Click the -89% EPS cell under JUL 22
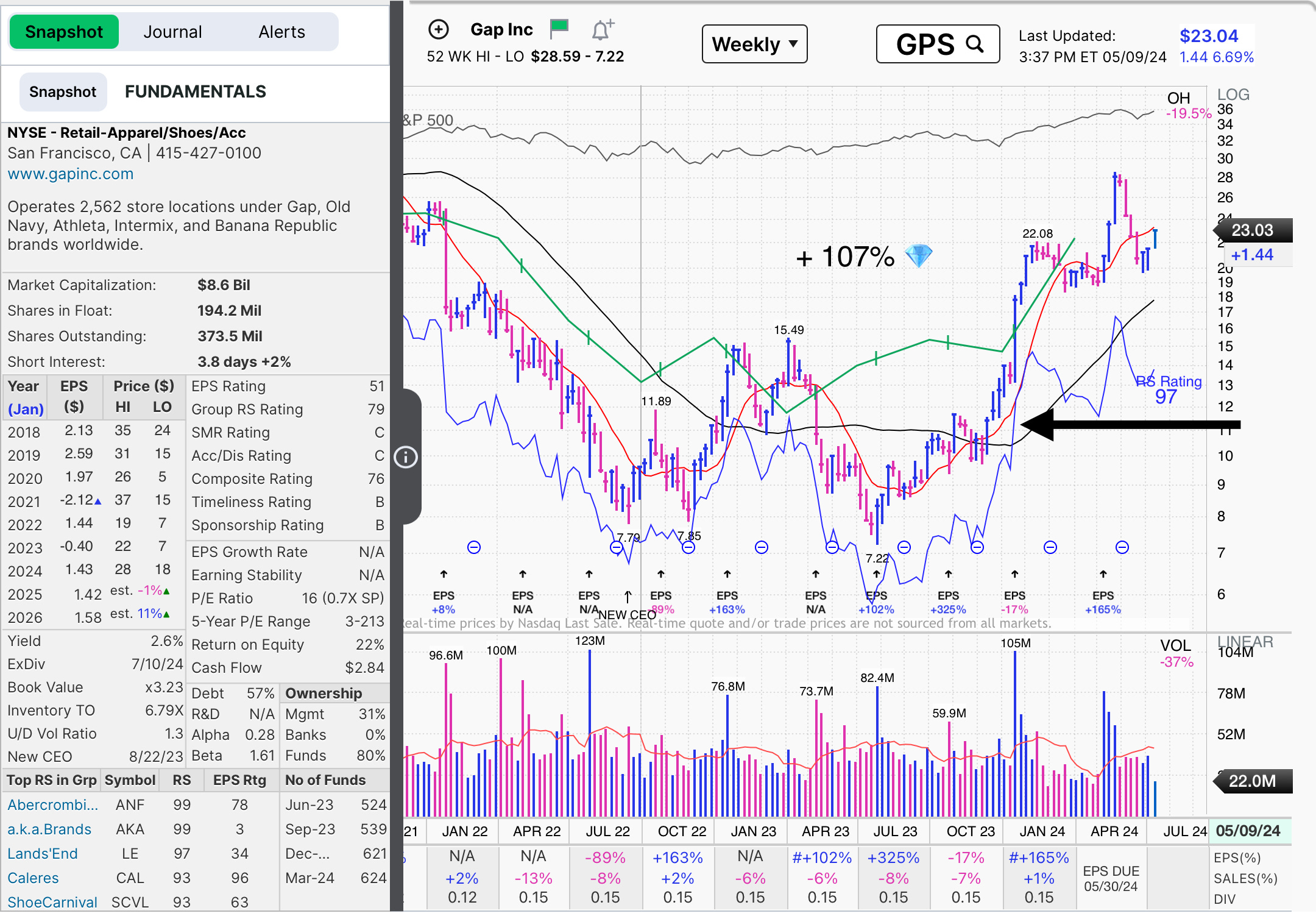 coord(605,857)
